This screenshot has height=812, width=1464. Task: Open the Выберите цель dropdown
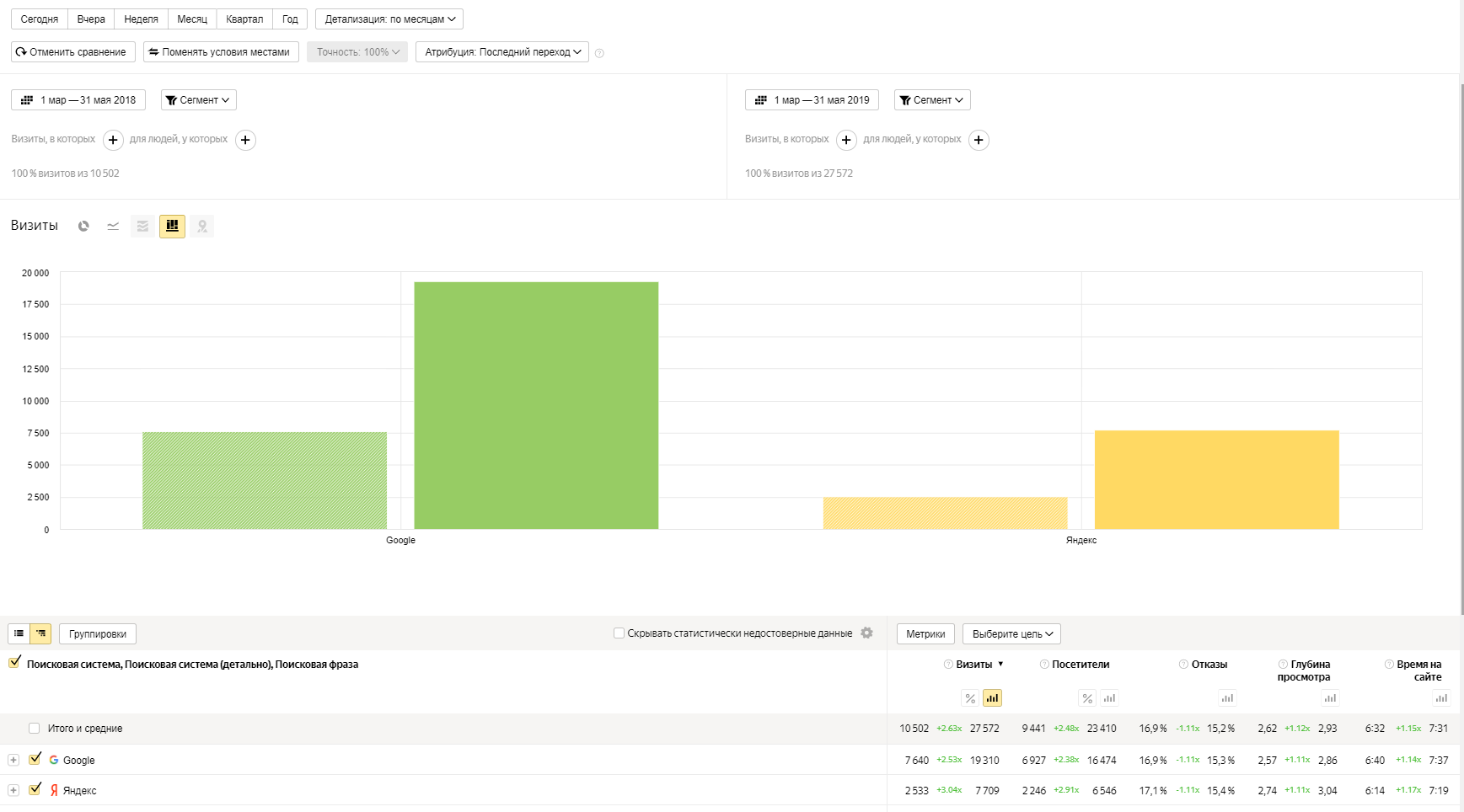pos(1011,634)
